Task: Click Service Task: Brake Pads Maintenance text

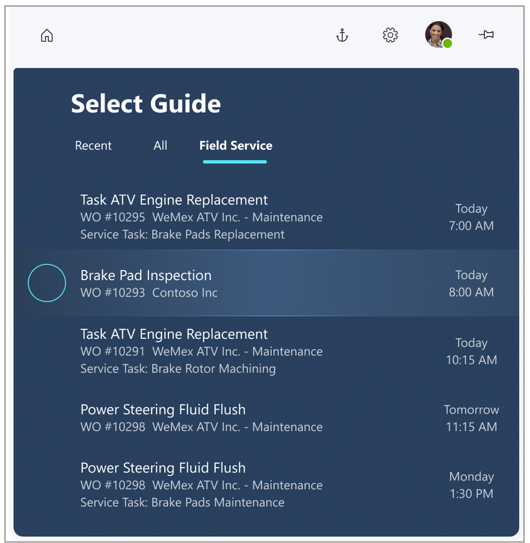Action: coord(182,502)
